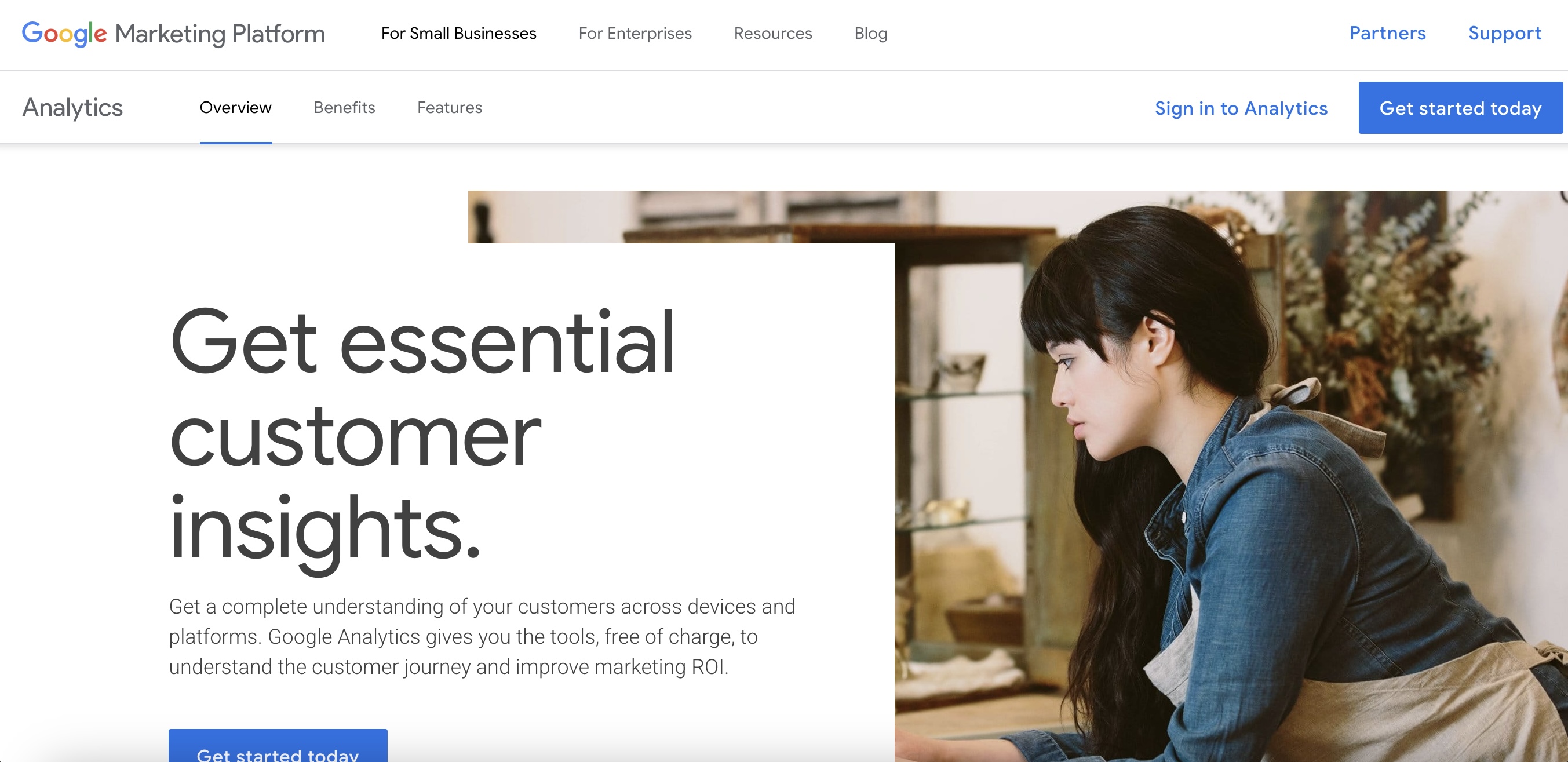Screen dimensions: 1568x762
Task: Open the For Small Businesses menu
Action: [458, 34]
